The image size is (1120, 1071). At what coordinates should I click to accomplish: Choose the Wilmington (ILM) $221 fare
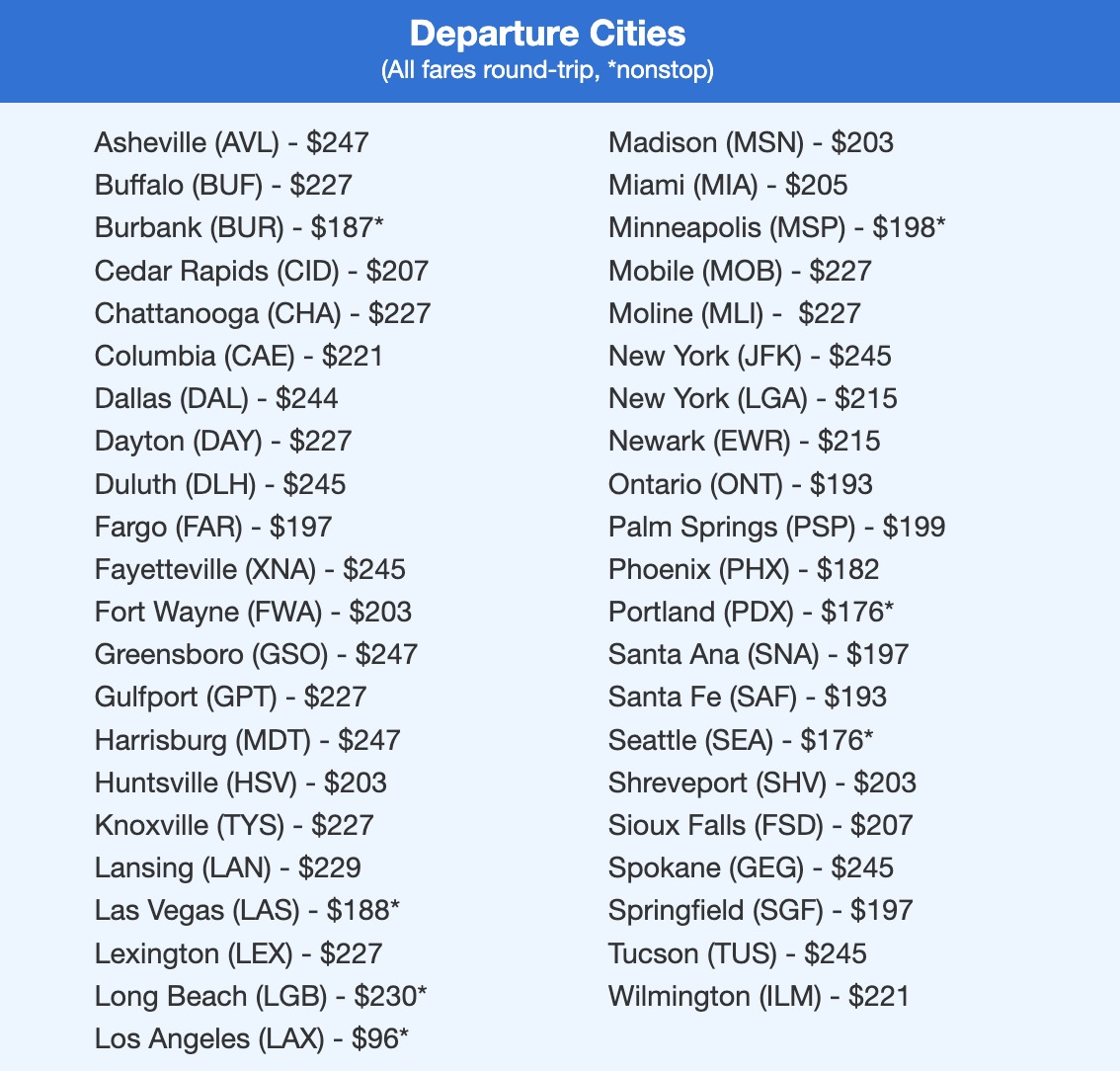tap(759, 996)
